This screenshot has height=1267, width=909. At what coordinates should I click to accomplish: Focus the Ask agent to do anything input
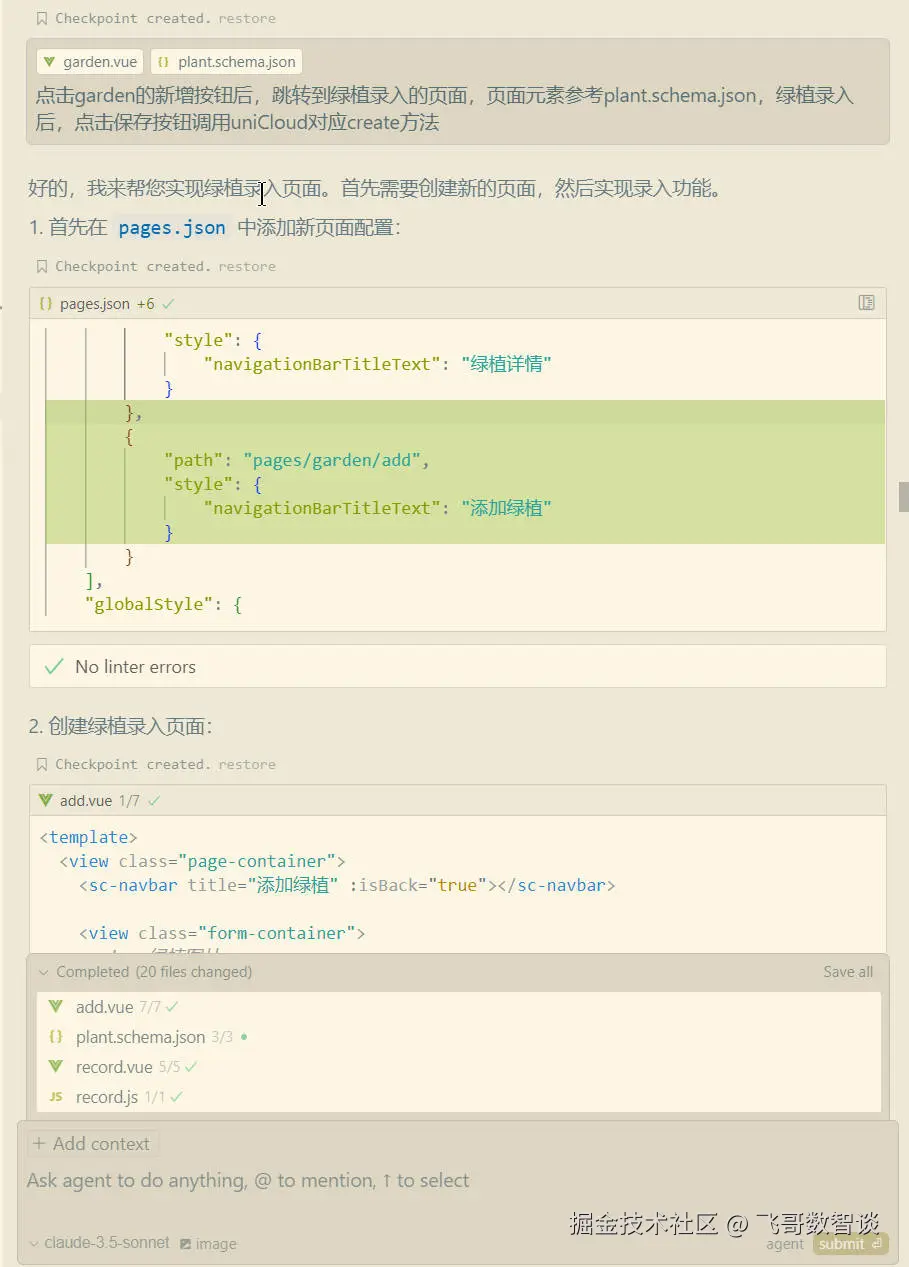(458, 1181)
